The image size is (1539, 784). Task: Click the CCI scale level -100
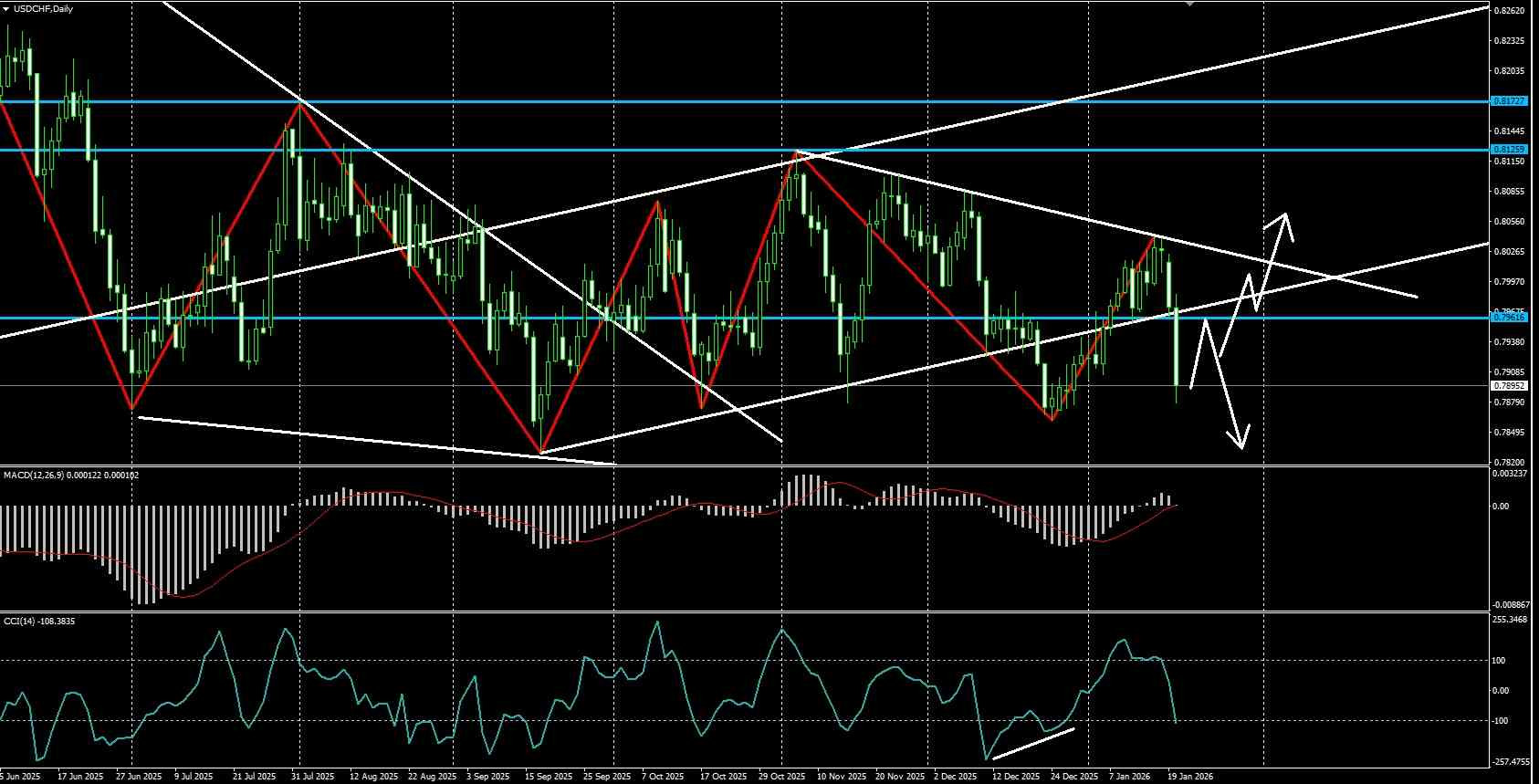[1501, 721]
